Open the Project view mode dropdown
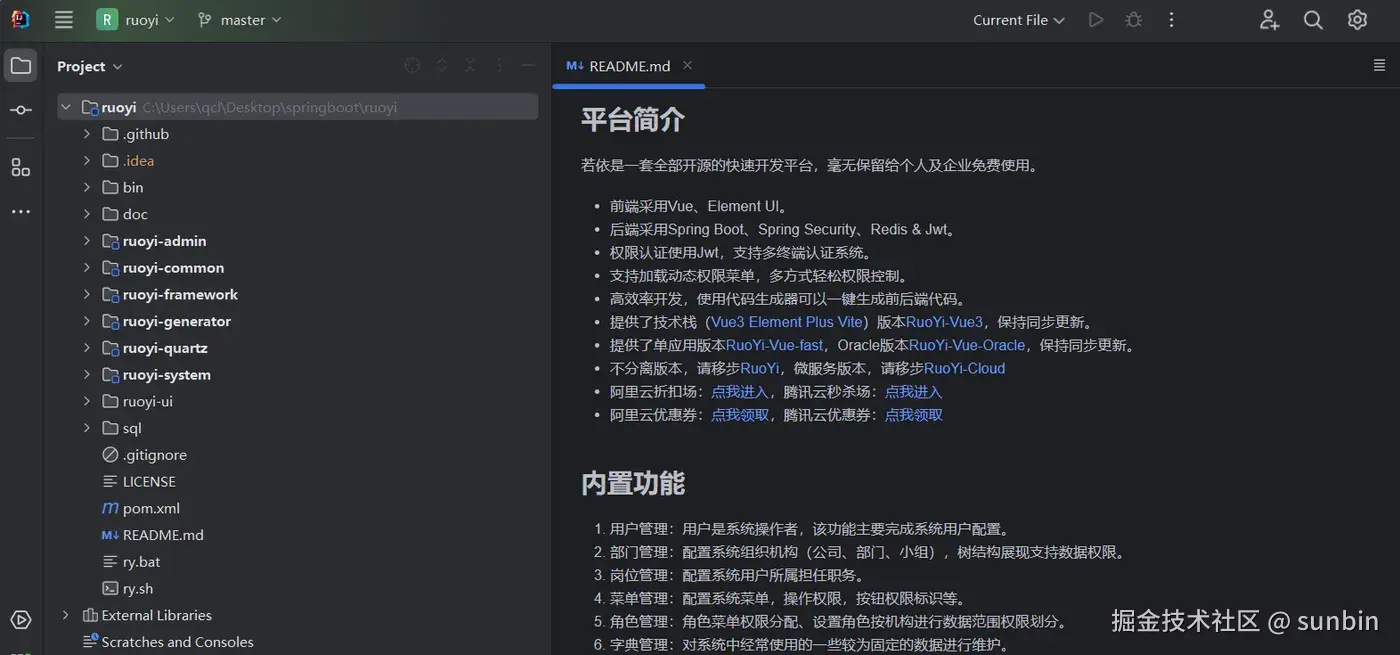This screenshot has width=1400, height=655. coord(90,66)
